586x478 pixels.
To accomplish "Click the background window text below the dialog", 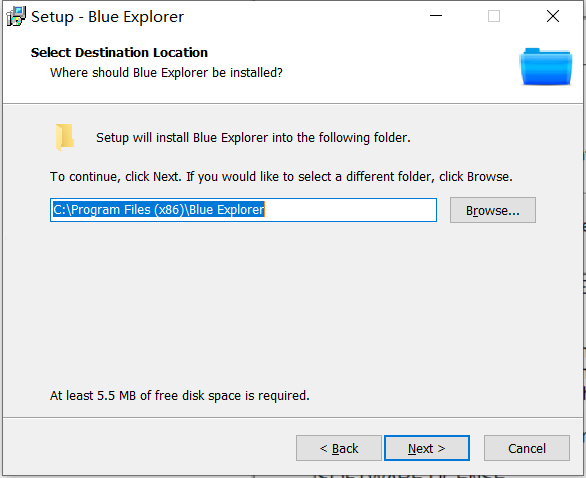I will (x=409, y=476).
